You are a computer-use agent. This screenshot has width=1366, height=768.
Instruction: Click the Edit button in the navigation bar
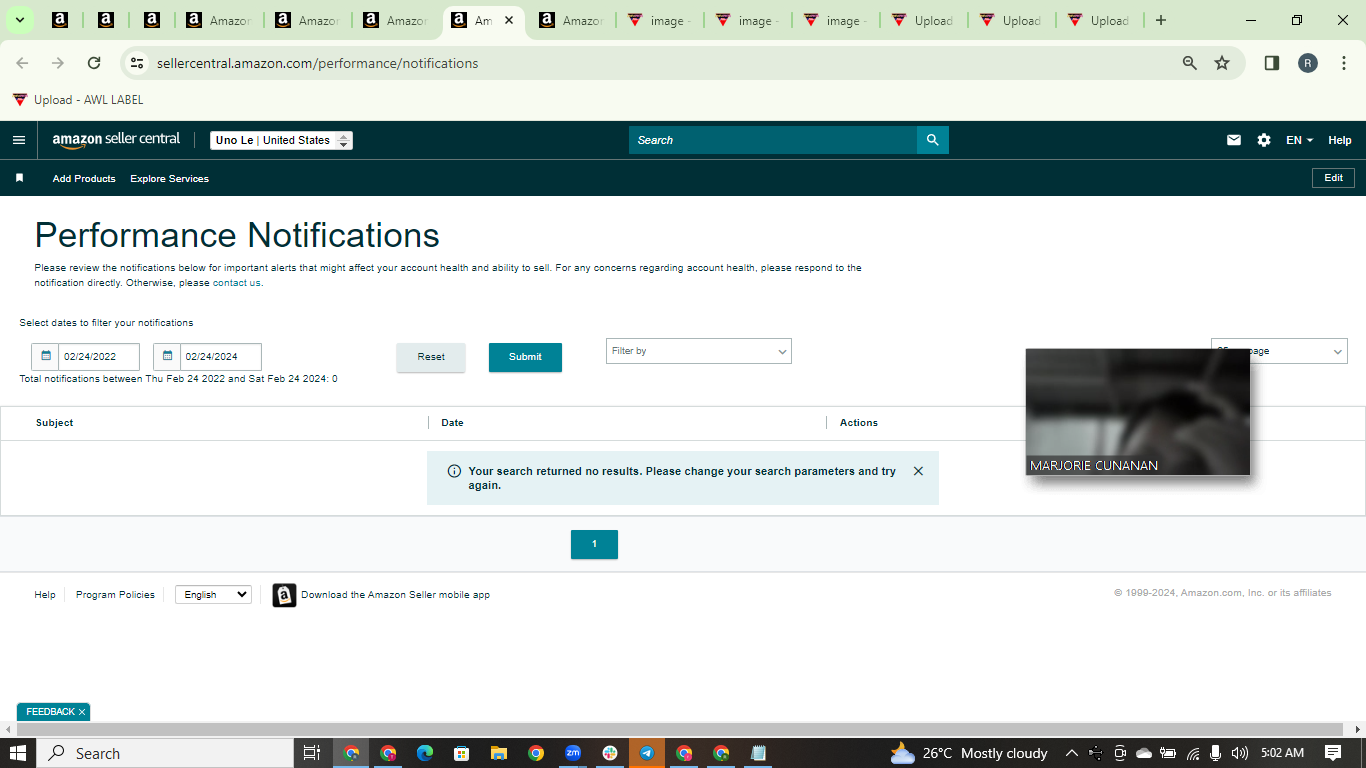[1333, 178]
